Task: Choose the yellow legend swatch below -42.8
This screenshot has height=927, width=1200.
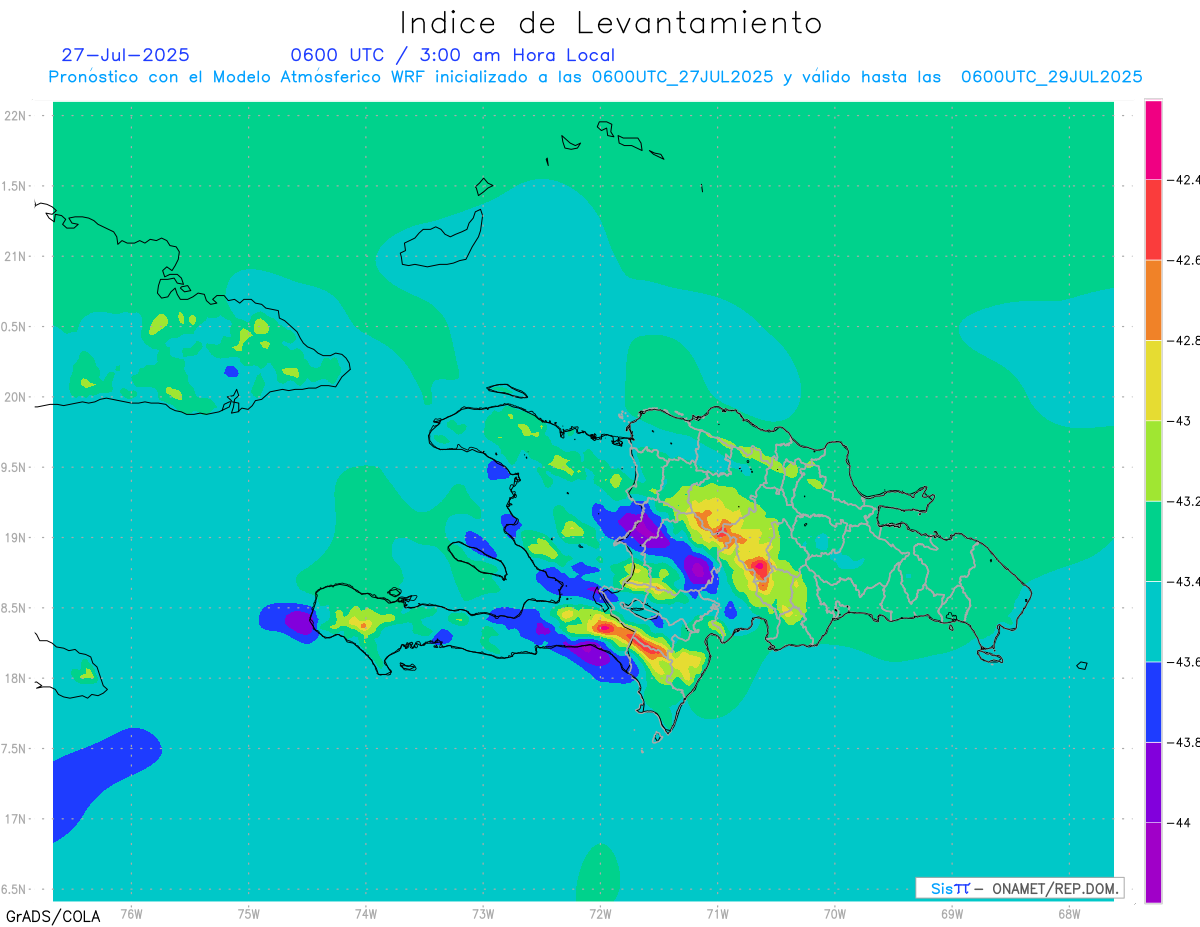Action: pyautogui.click(x=1153, y=380)
